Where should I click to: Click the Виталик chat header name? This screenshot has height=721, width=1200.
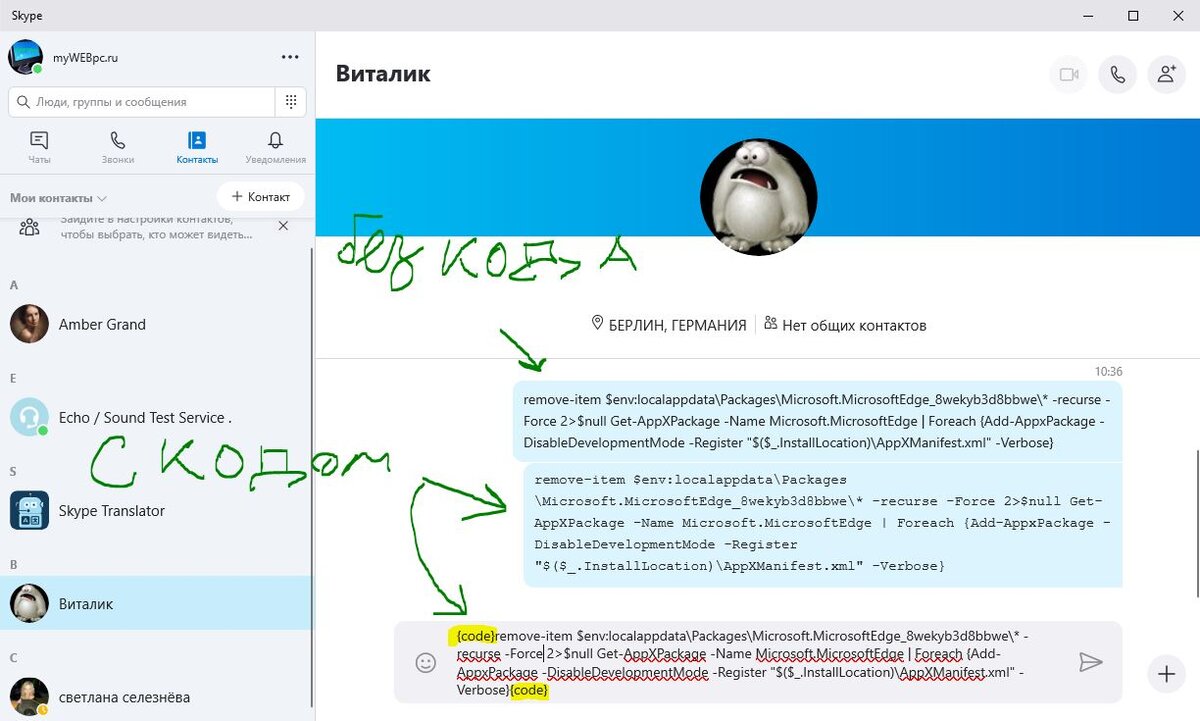[x=383, y=74]
